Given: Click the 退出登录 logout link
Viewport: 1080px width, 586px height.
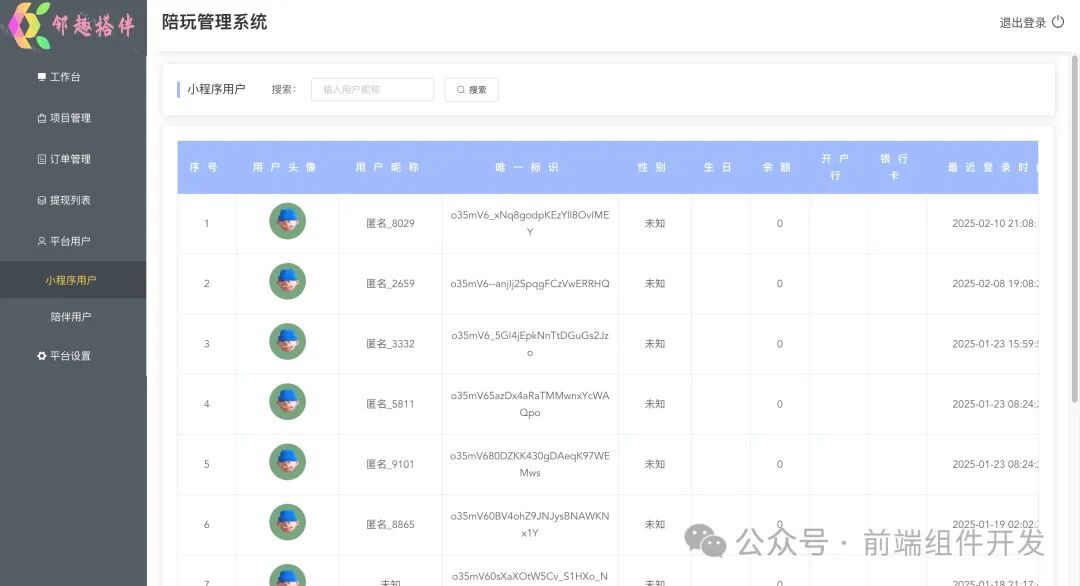Looking at the screenshot, I should coord(1024,22).
